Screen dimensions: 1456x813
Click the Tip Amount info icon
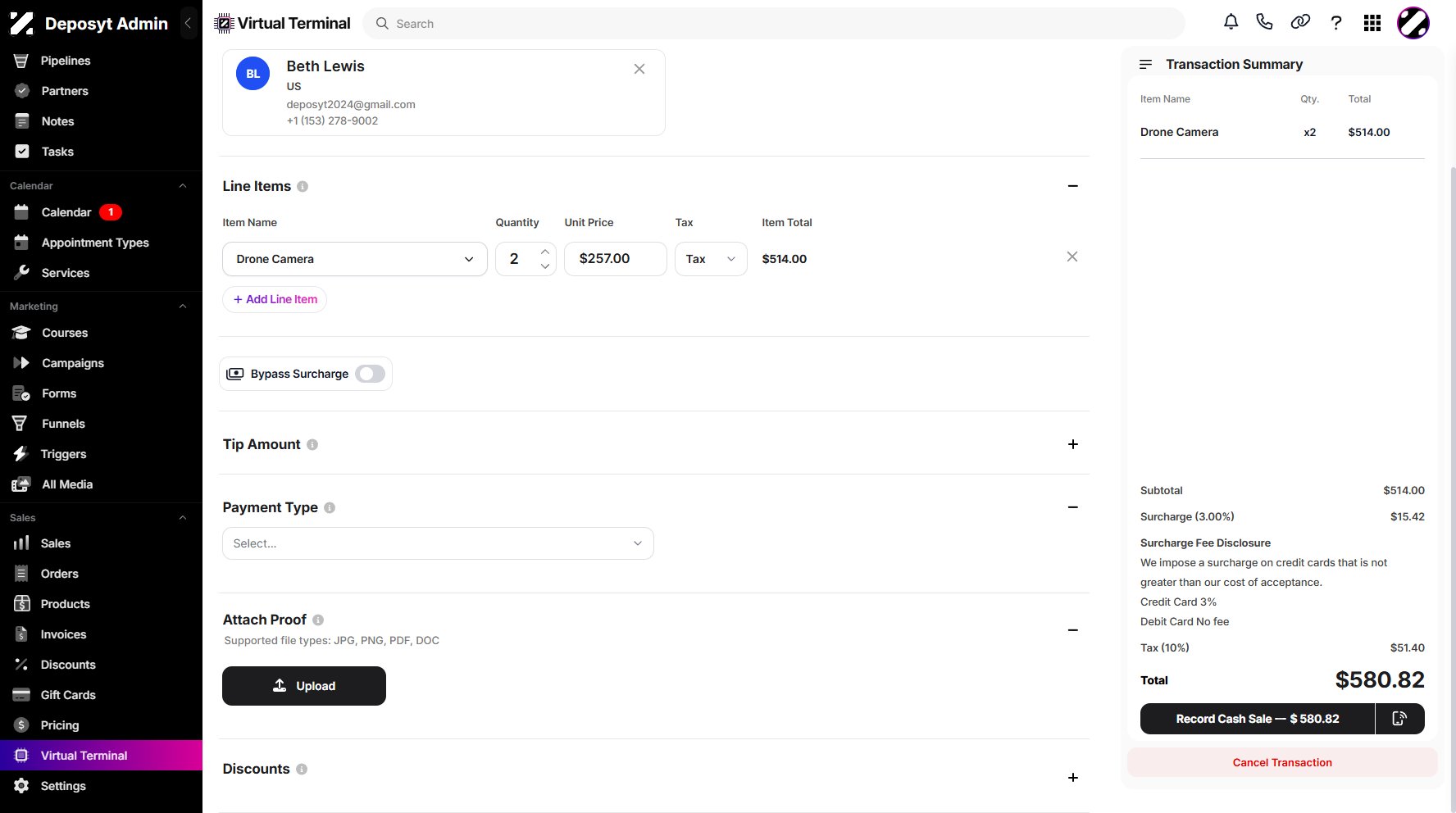click(312, 445)
